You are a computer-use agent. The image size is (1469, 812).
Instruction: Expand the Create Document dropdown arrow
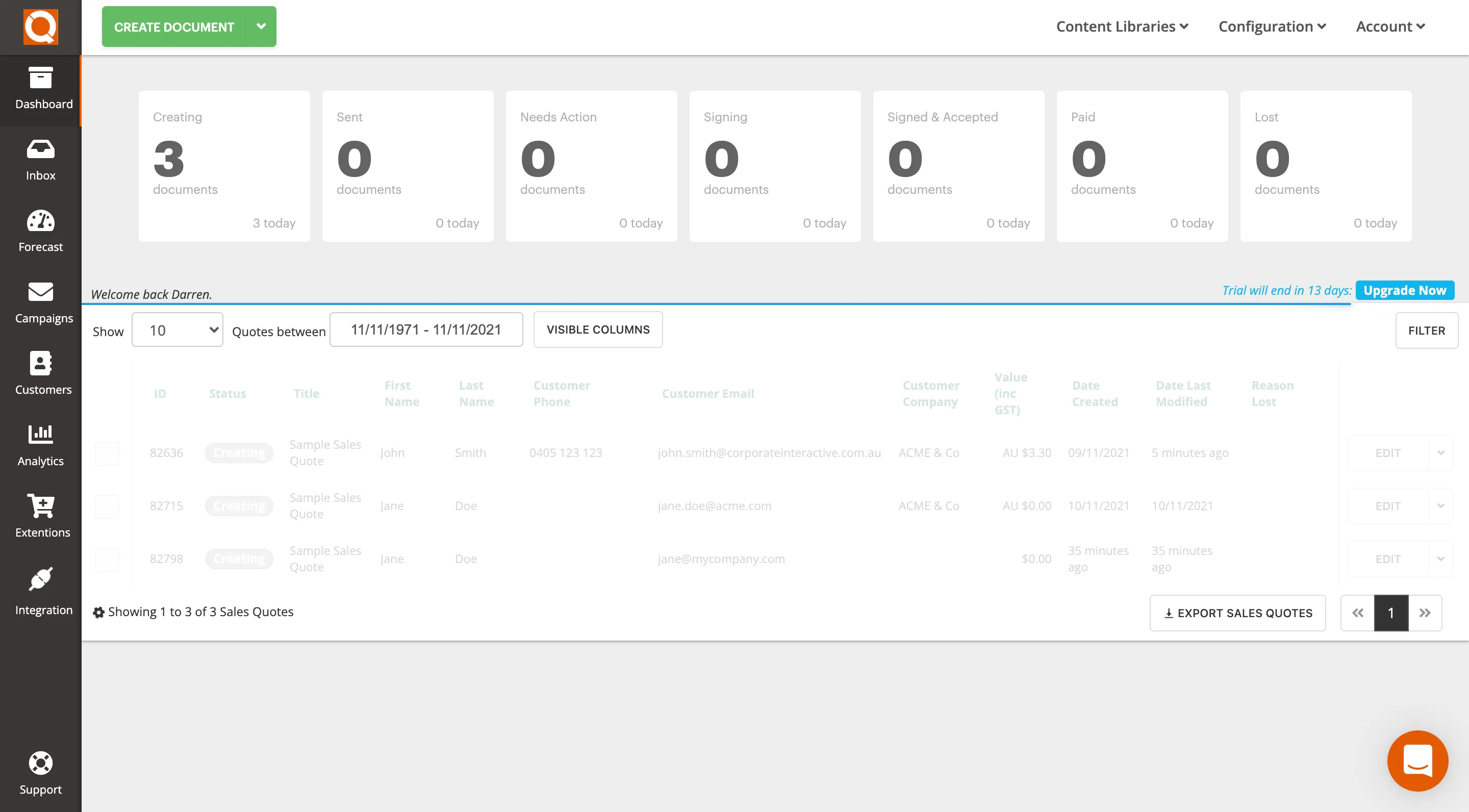point(262,26)
